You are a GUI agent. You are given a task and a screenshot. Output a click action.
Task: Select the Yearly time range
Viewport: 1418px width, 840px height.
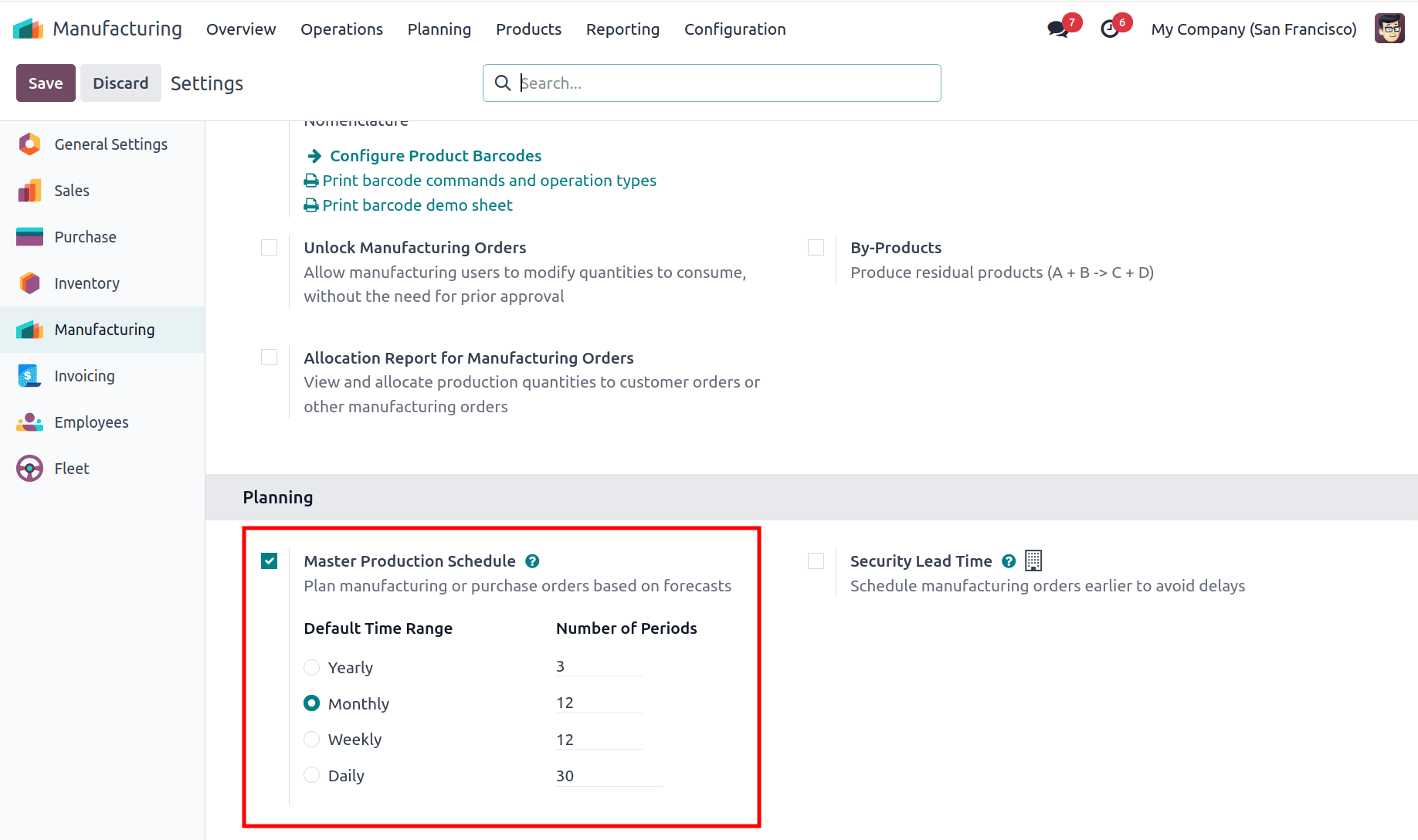pyautogui.click(x=311, y=667)
